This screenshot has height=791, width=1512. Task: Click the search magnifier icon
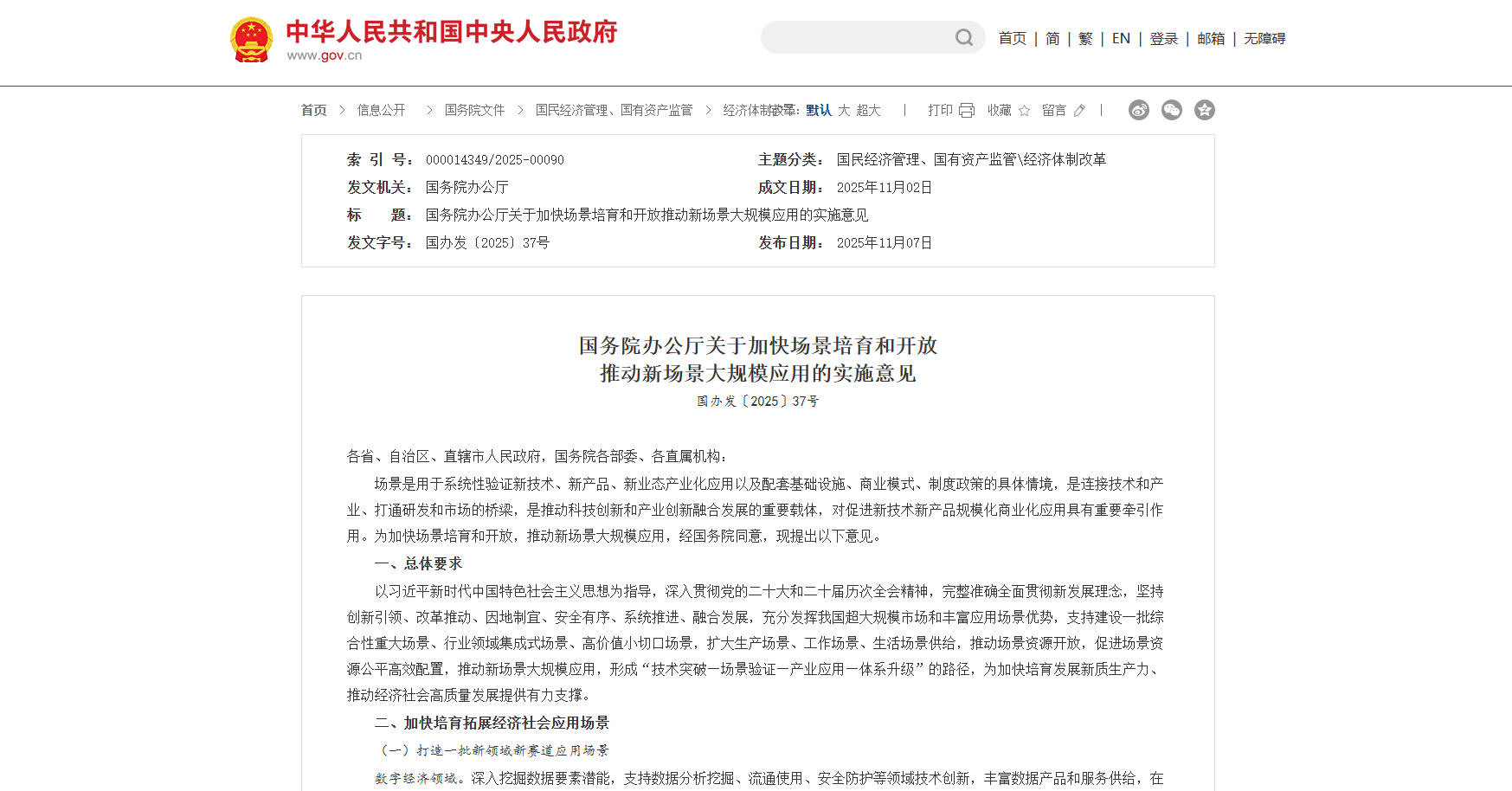tap(963, 37)
